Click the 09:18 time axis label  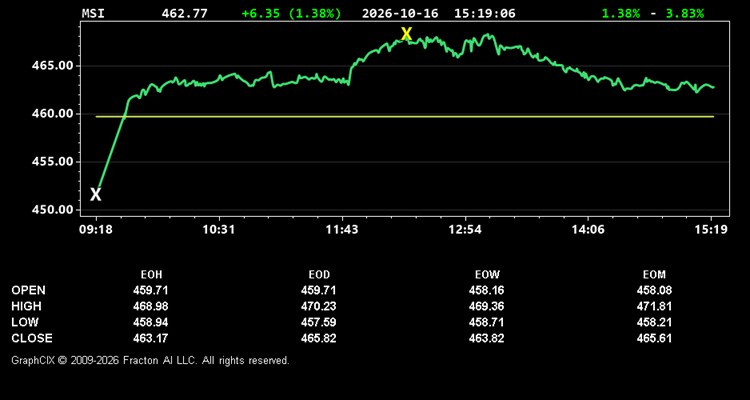(96, 230)
